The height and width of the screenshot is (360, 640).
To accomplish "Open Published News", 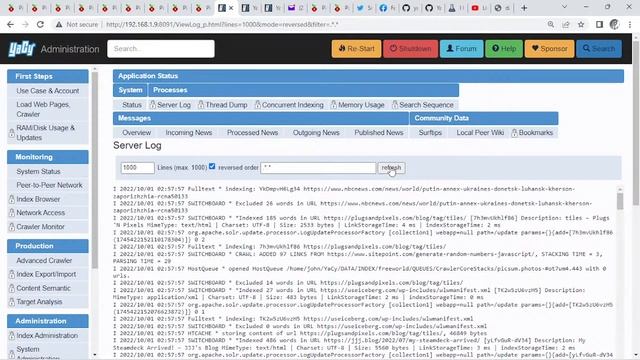I will tap(379, 133).
